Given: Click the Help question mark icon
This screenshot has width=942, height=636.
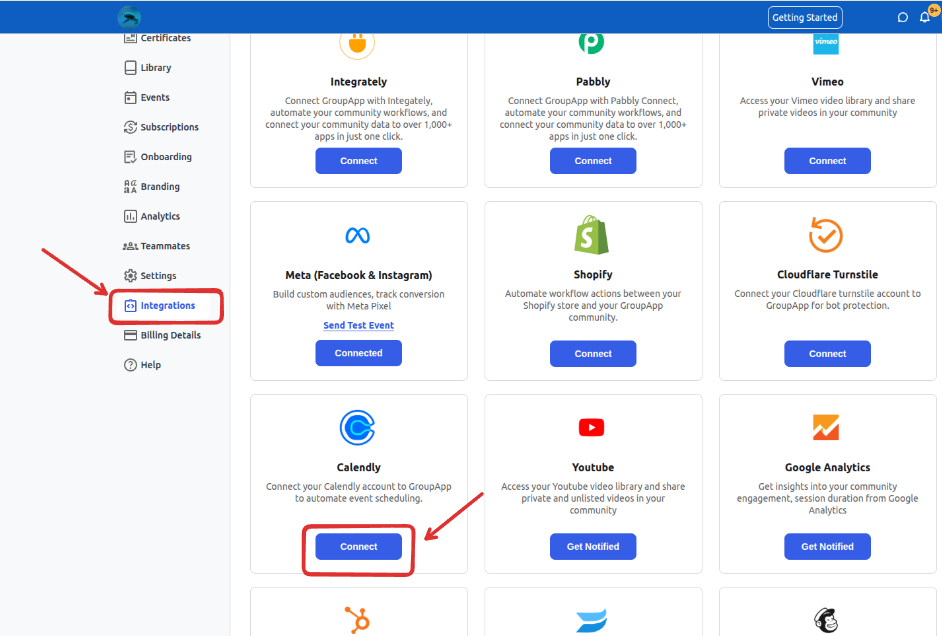Looking at the screenshot, I should click(130, 365).
